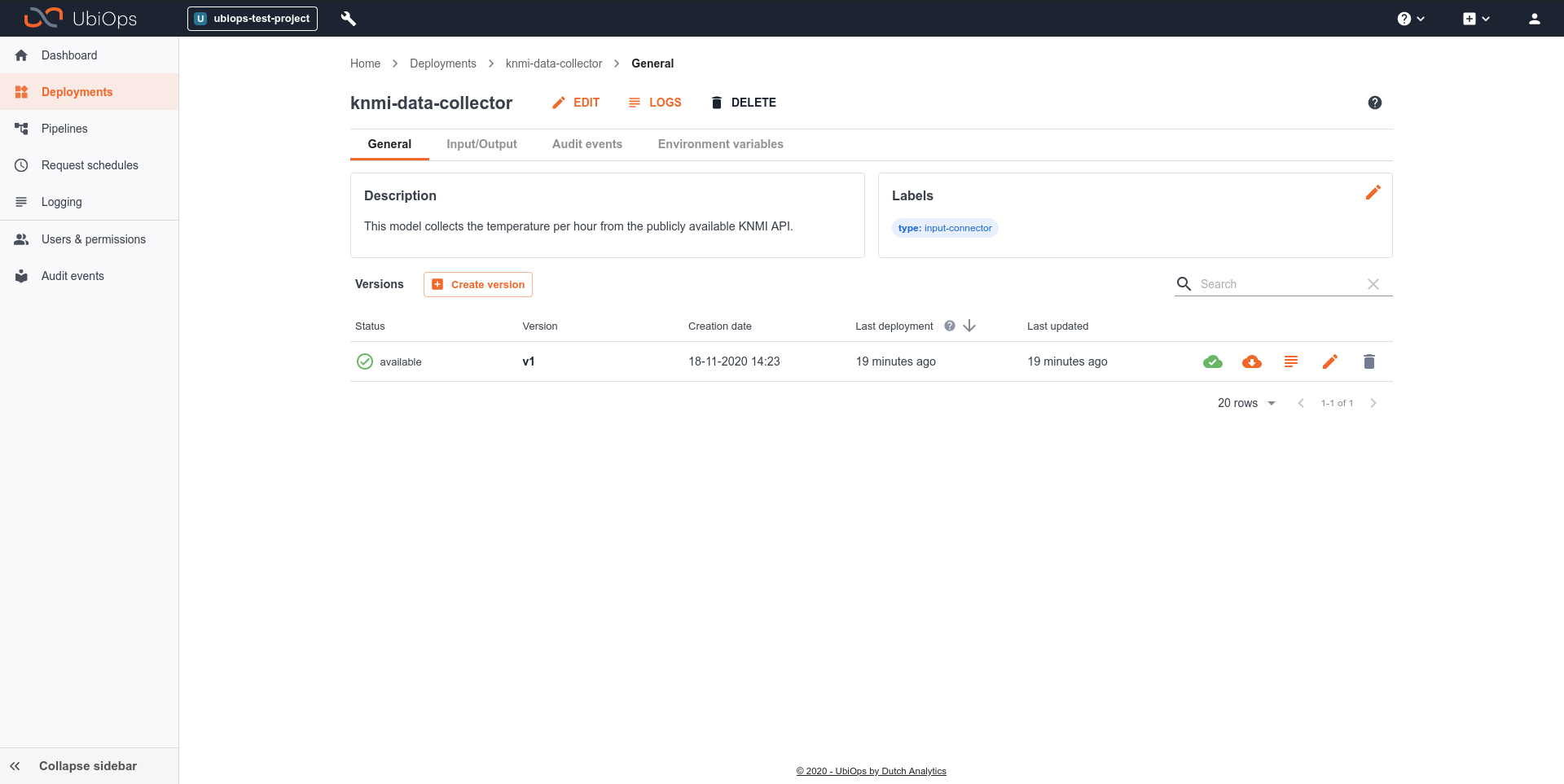Viewport: 1564px width, 784px height.
Task: Open Logging in sidebar
Action: tap(90, 202)
